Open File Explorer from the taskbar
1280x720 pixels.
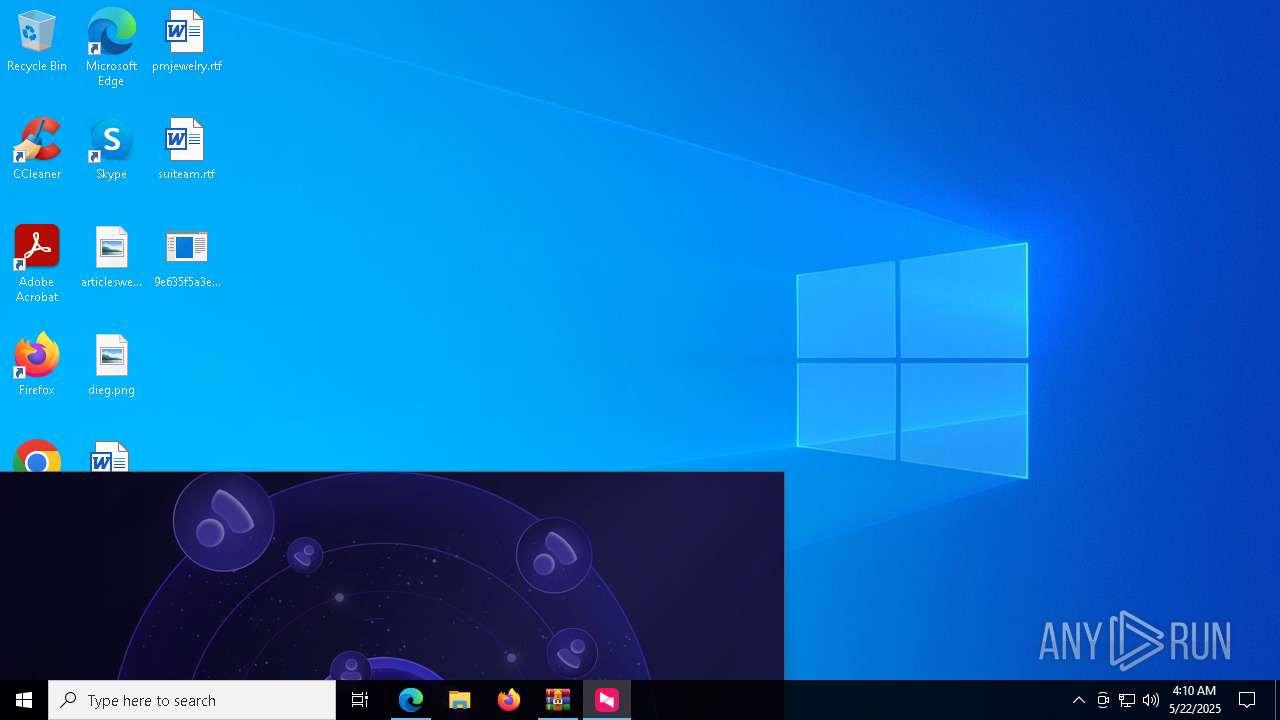[460, 700]
